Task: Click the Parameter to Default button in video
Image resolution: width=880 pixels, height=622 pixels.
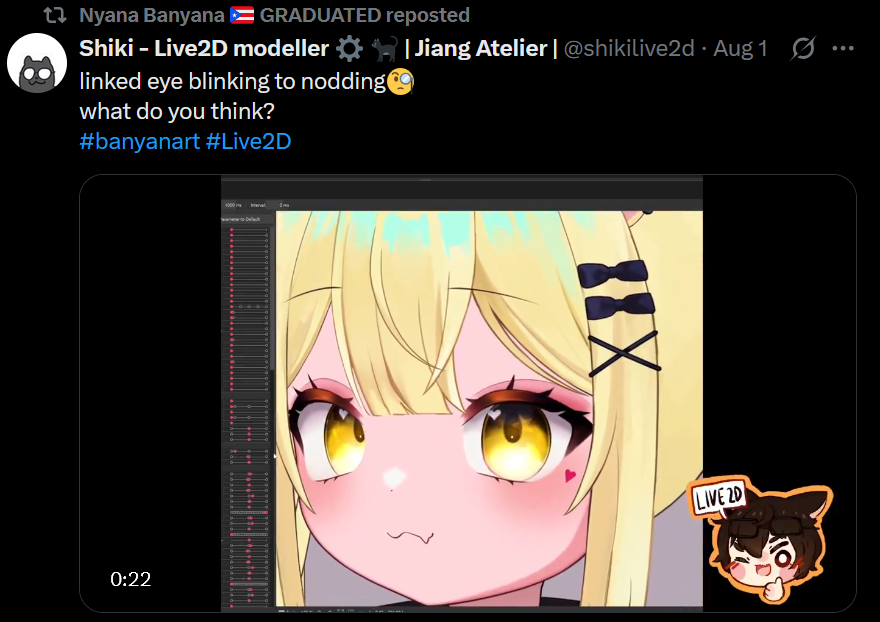Action: (242, 219)
